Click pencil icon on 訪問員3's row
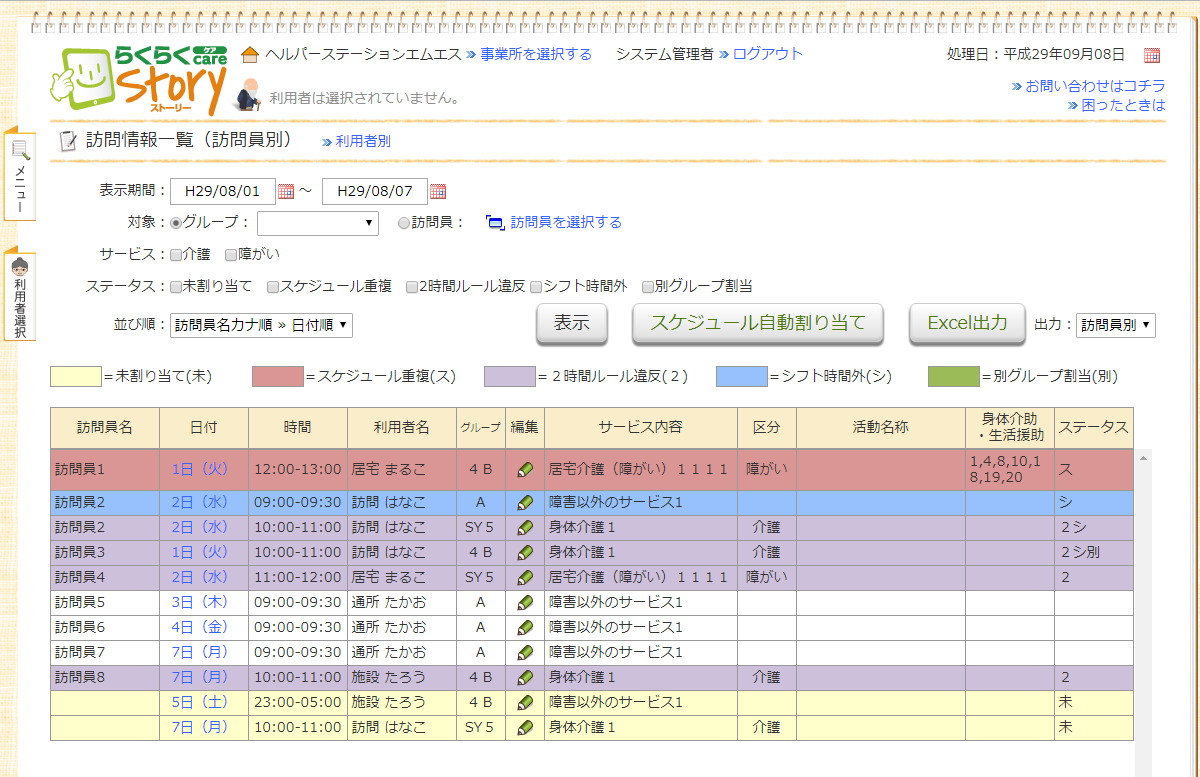This screenshot has height=777, width=1200. [525, 552]
